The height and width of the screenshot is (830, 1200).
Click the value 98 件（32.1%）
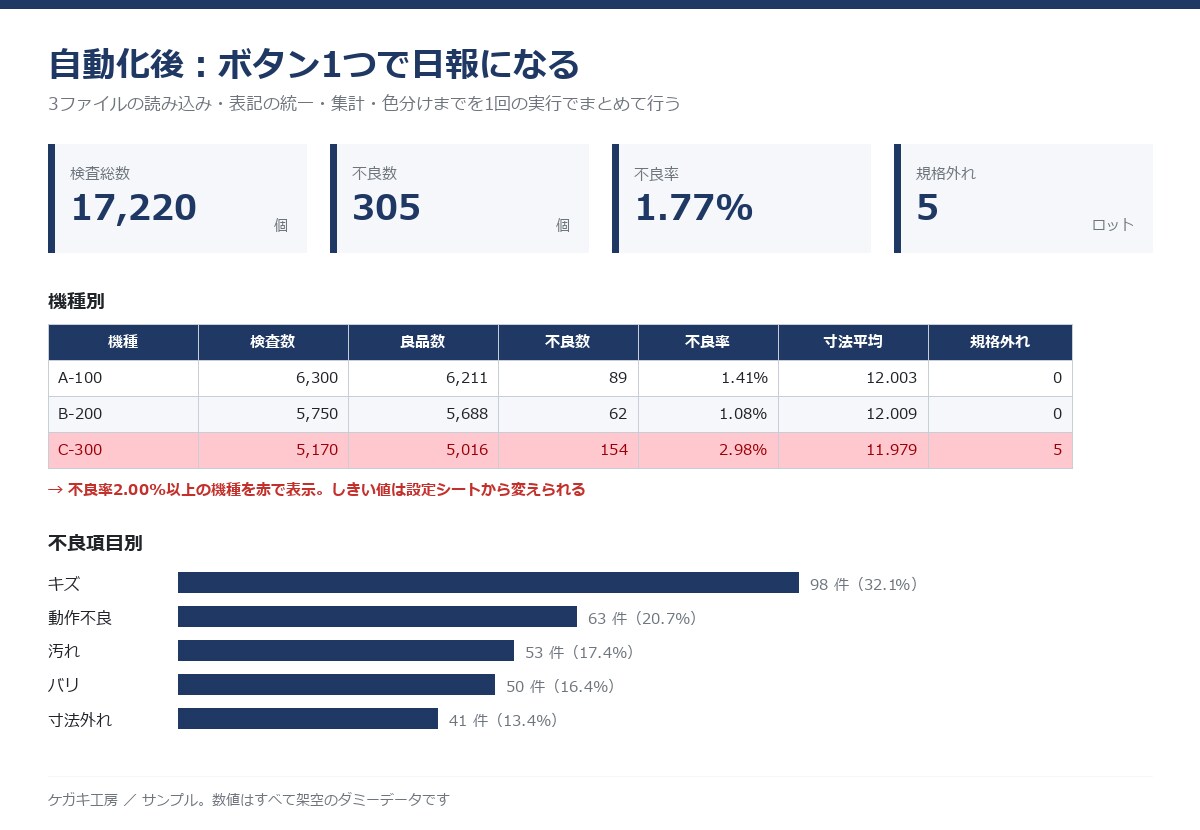864,584
